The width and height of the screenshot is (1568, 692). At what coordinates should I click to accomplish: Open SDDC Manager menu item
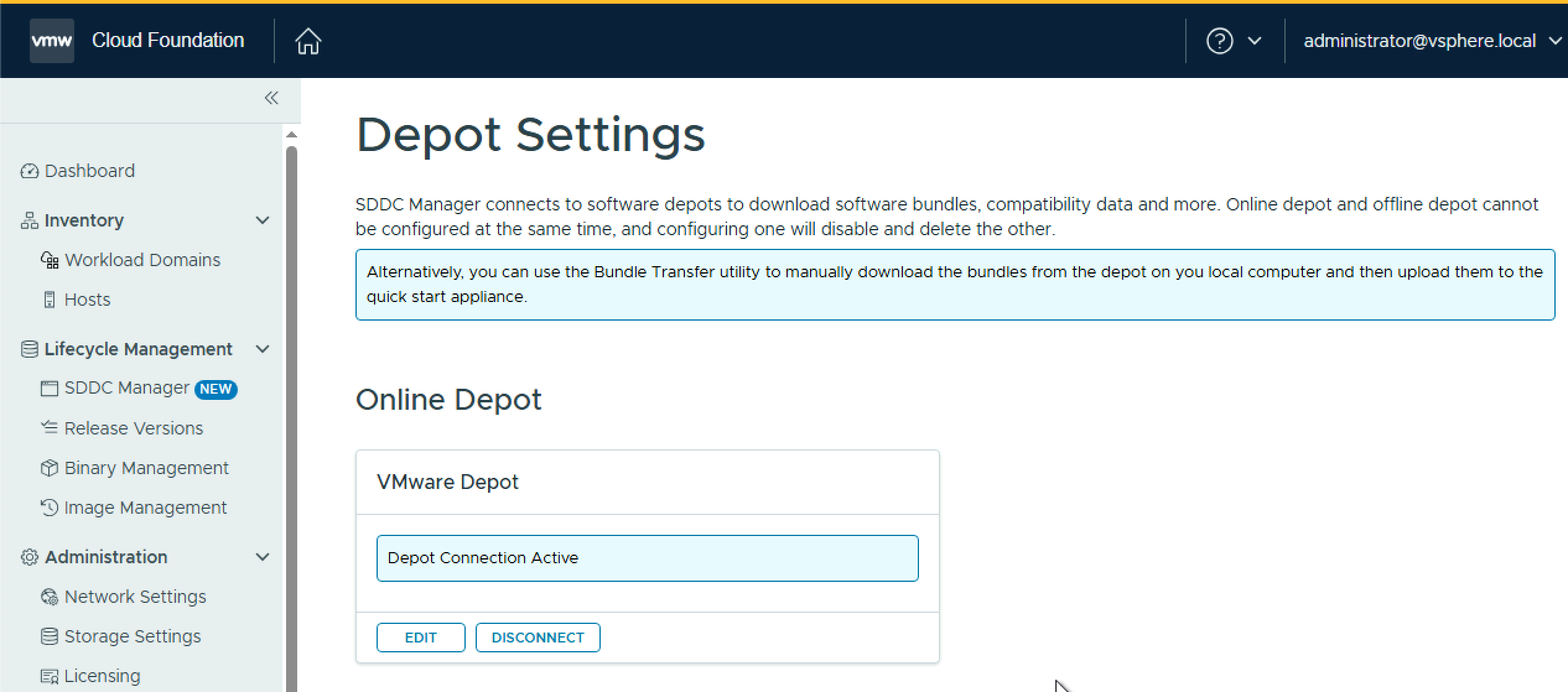[x=126, y=388]
